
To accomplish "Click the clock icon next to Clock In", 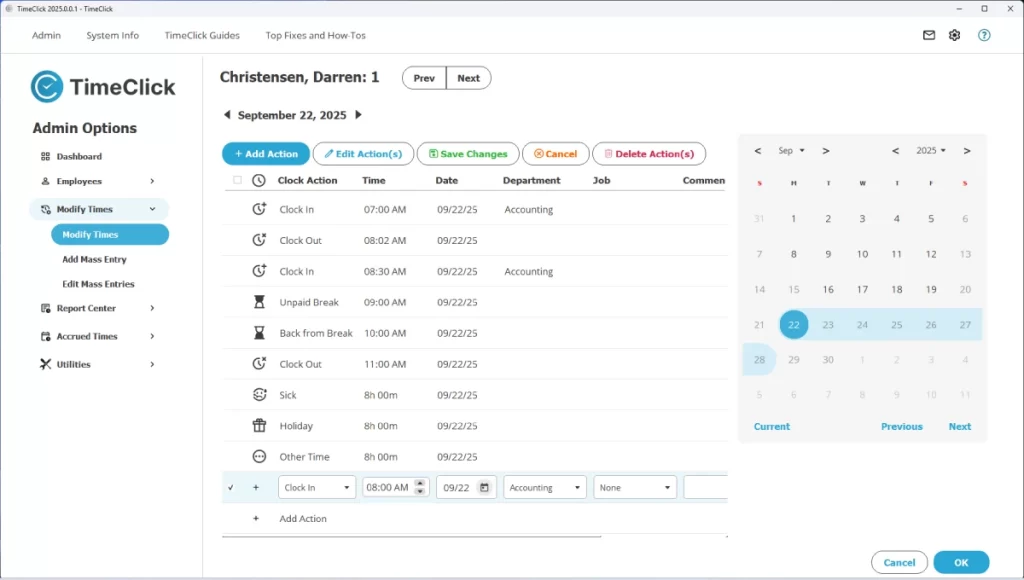I will 258,209.
